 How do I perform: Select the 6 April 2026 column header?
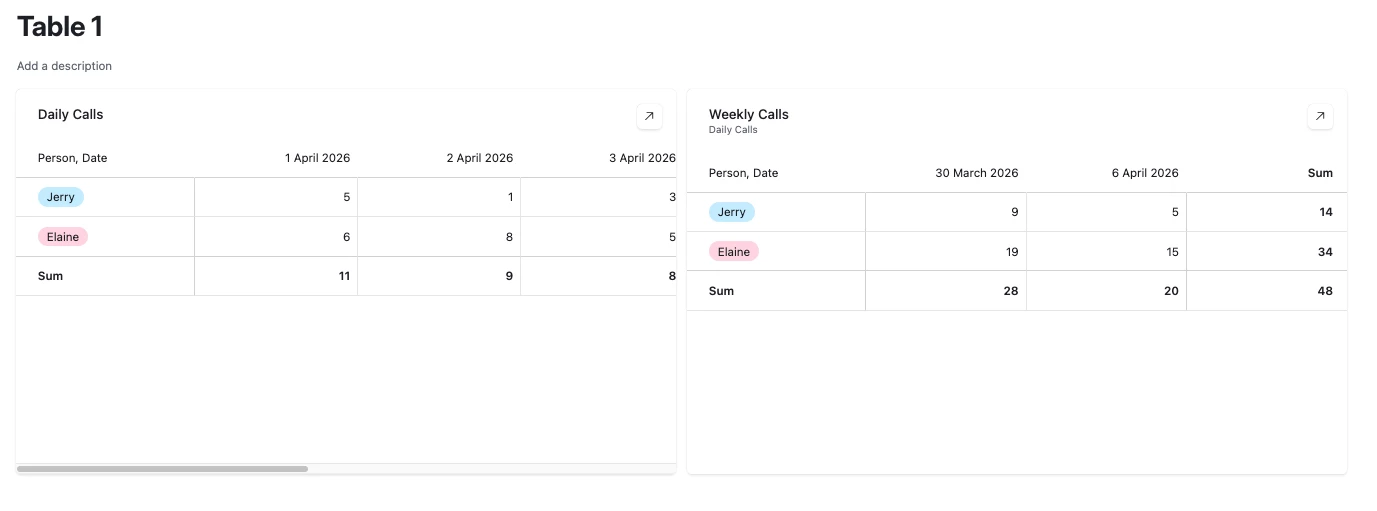coord(1145,173)
